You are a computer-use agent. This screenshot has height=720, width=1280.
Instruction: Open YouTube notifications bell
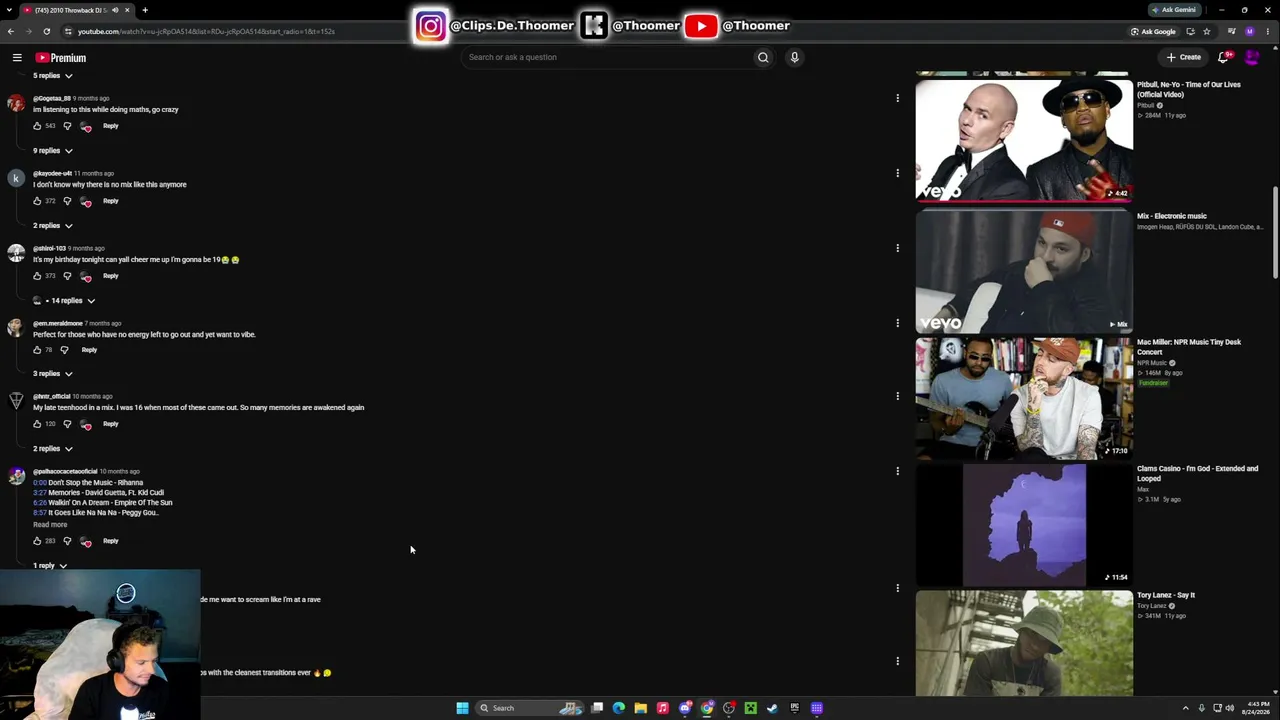tap(1223, 57)
